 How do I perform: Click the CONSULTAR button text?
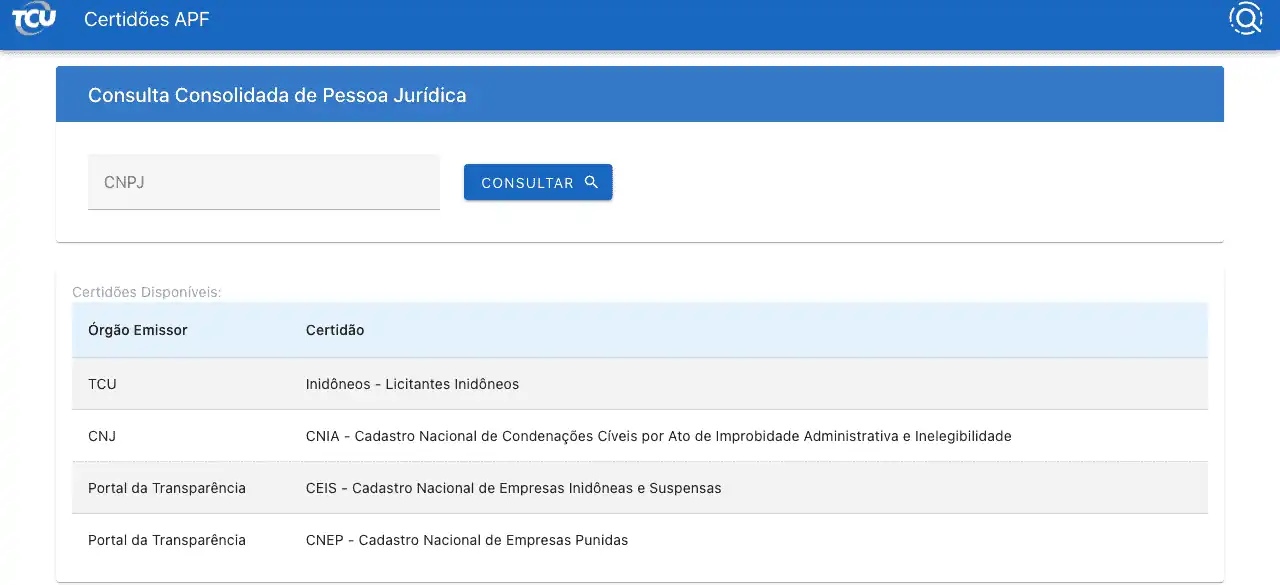click(527, 183)
